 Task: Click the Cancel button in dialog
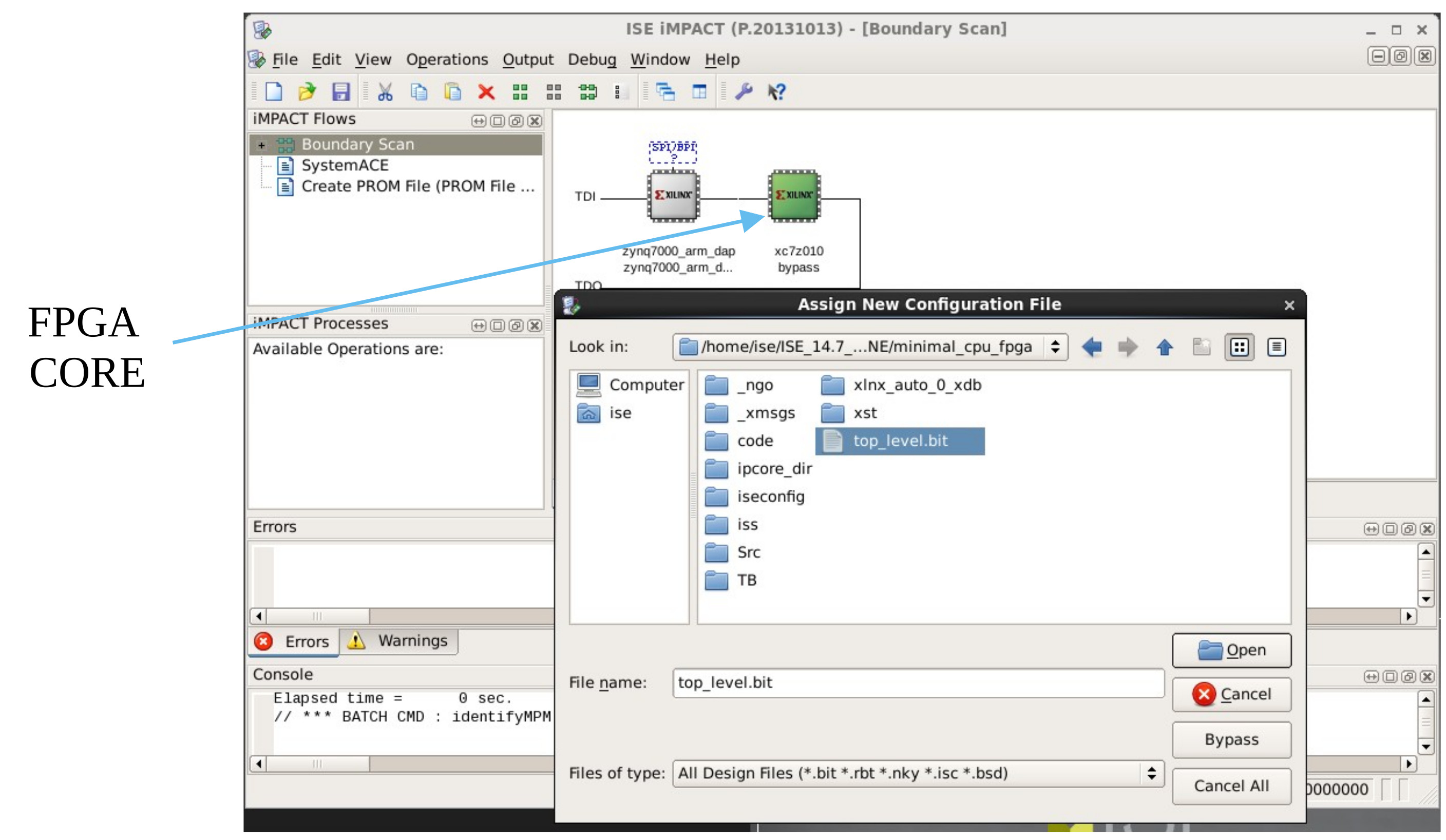coord(1232,695)
